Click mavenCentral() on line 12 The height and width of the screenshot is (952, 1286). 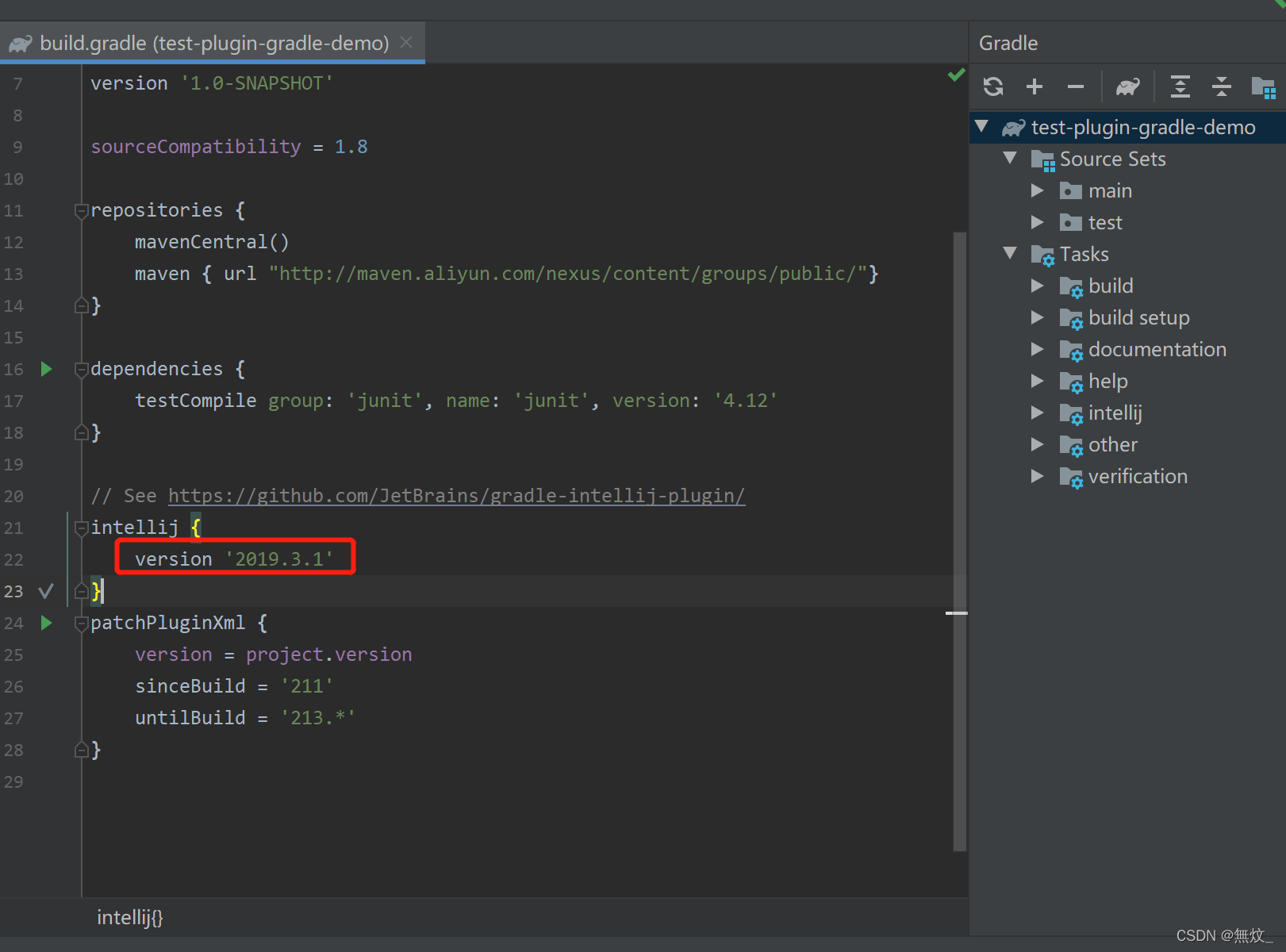click(212, 242)
